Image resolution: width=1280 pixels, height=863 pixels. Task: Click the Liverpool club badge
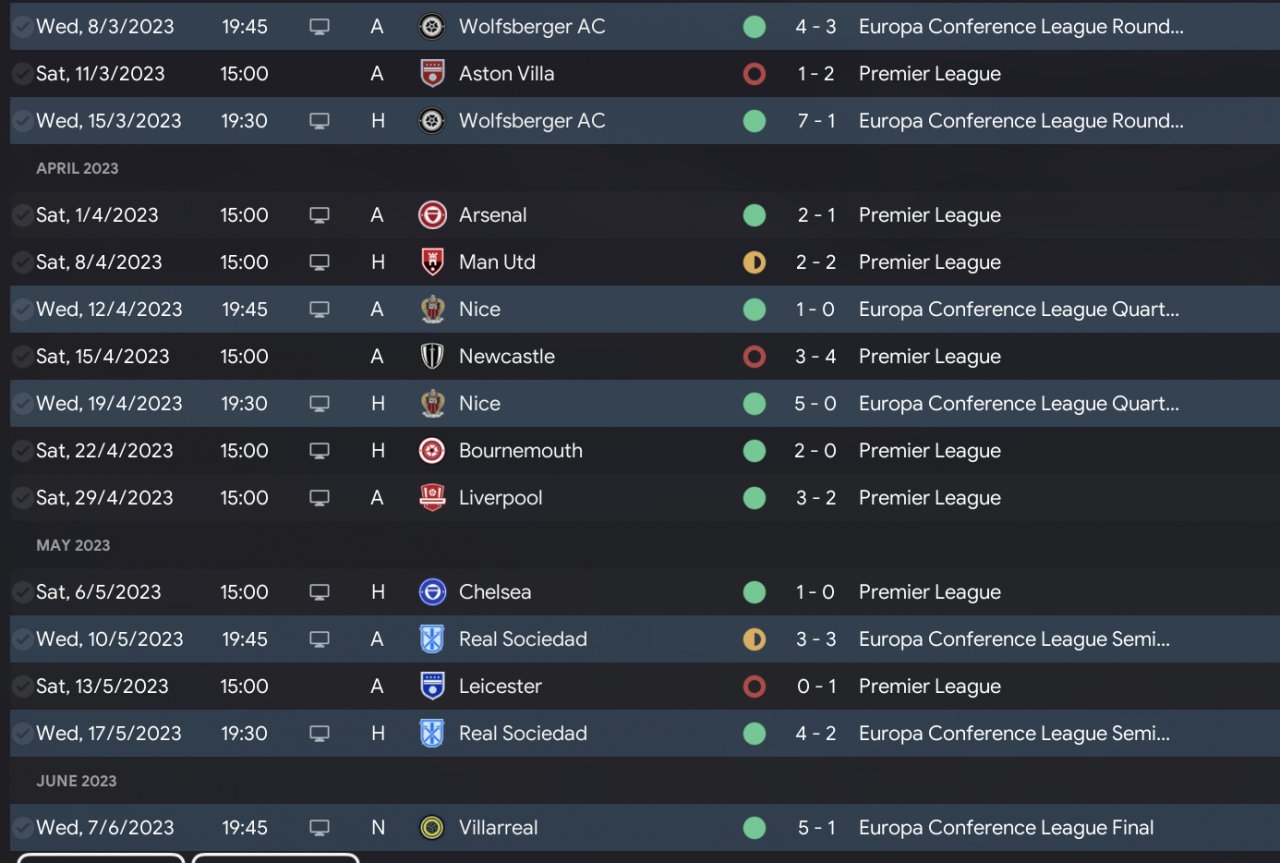click(432, 498)
